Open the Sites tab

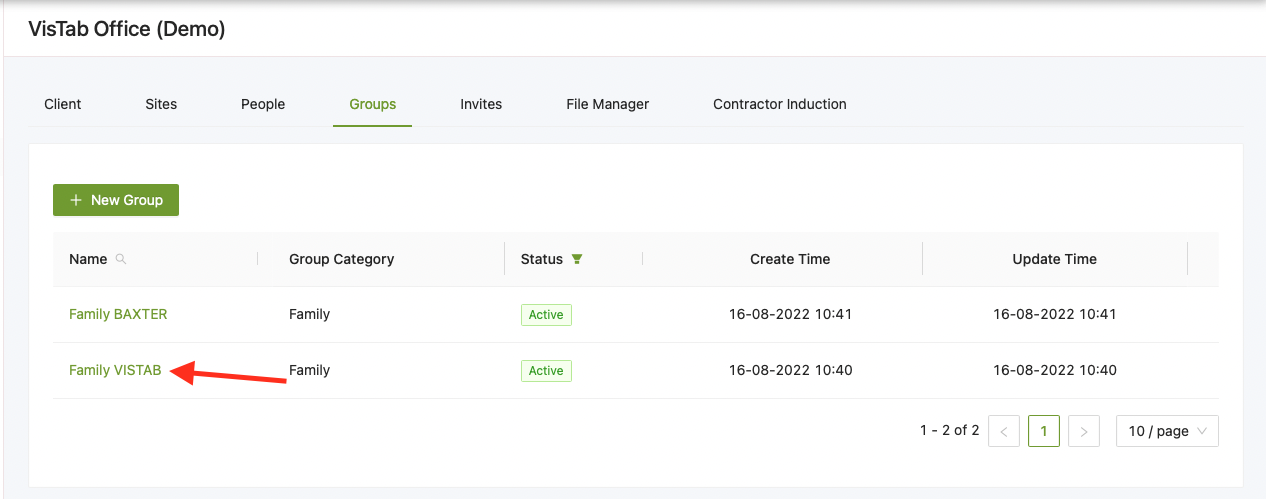tap(161, 104)
